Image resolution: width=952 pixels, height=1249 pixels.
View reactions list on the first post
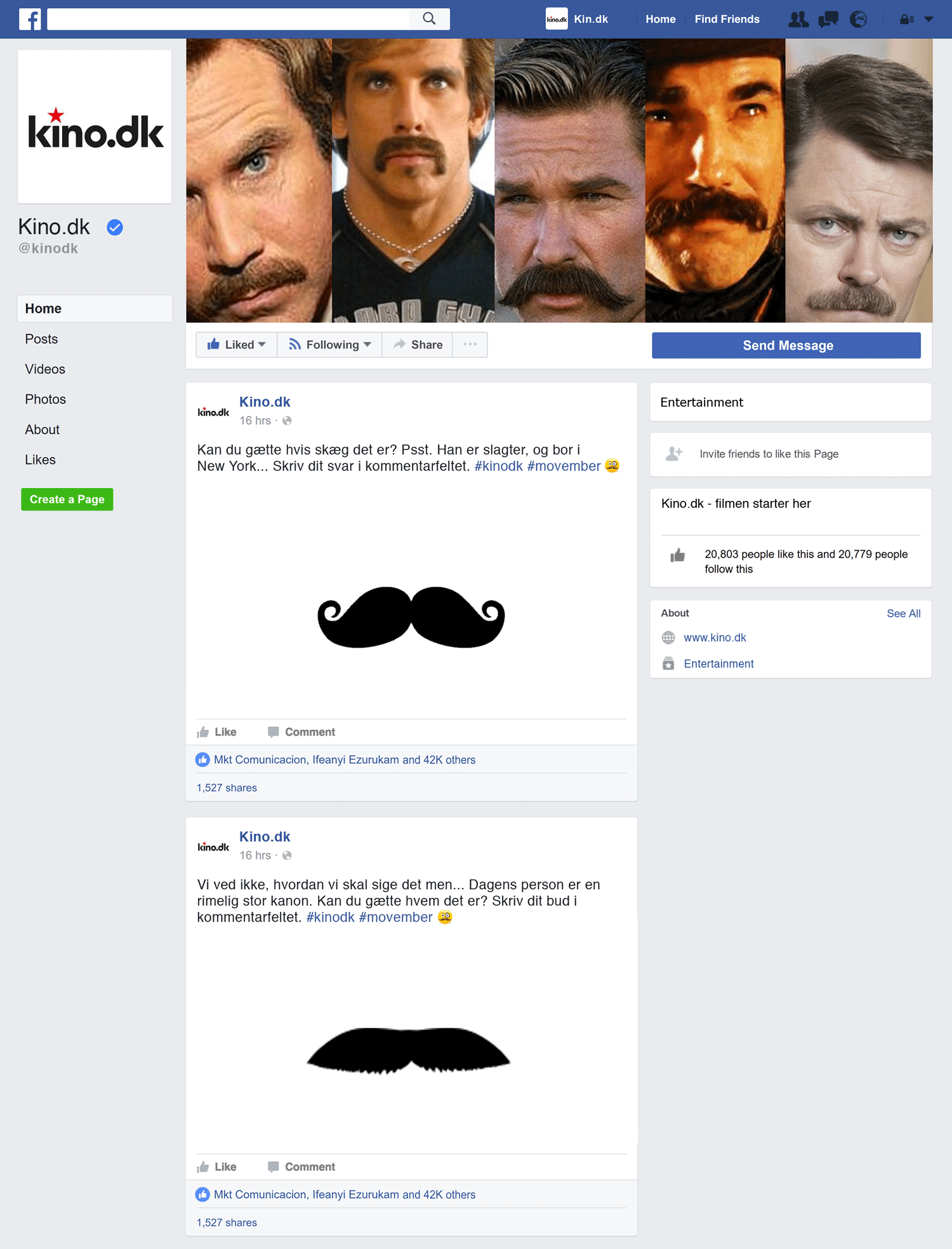coord(345,760)
